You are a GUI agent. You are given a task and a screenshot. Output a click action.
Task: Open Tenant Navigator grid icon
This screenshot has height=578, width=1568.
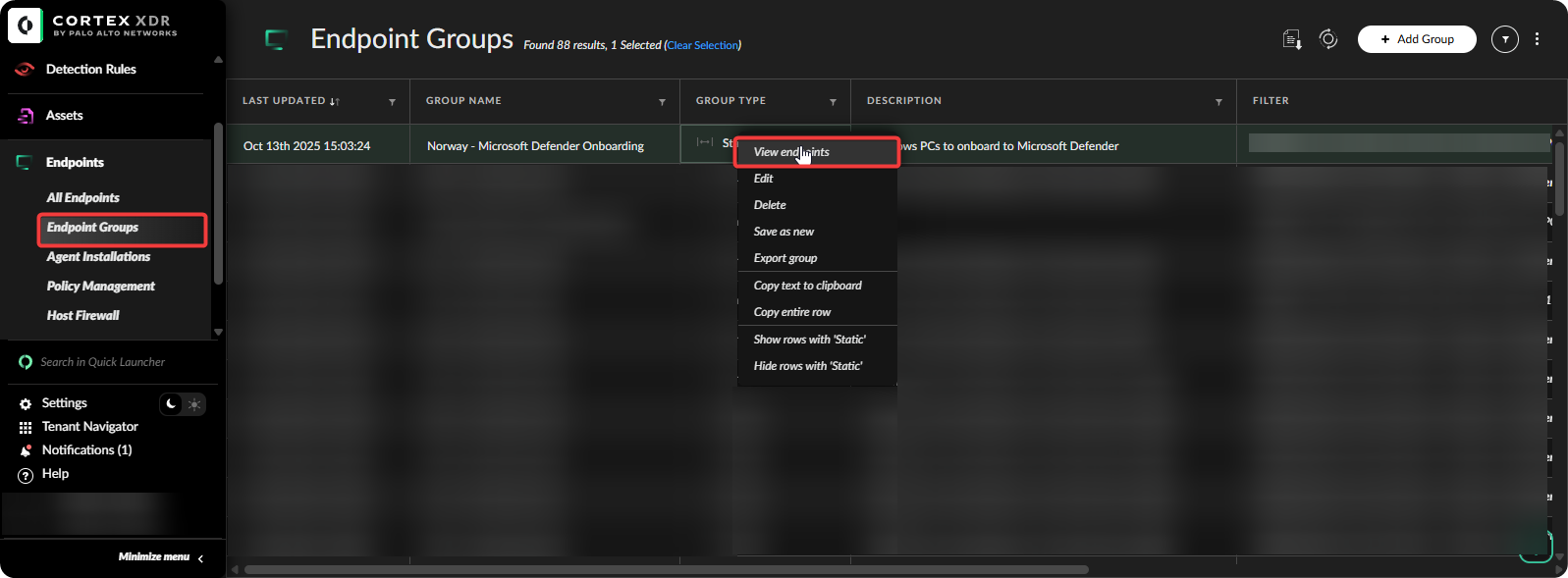click(x=26, y=428)
